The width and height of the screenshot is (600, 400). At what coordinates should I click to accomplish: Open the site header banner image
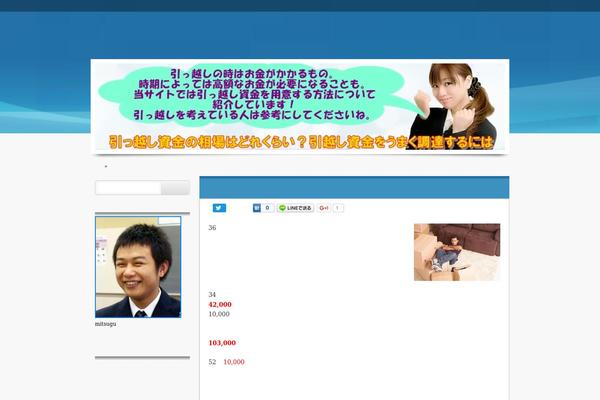[300, 107]
